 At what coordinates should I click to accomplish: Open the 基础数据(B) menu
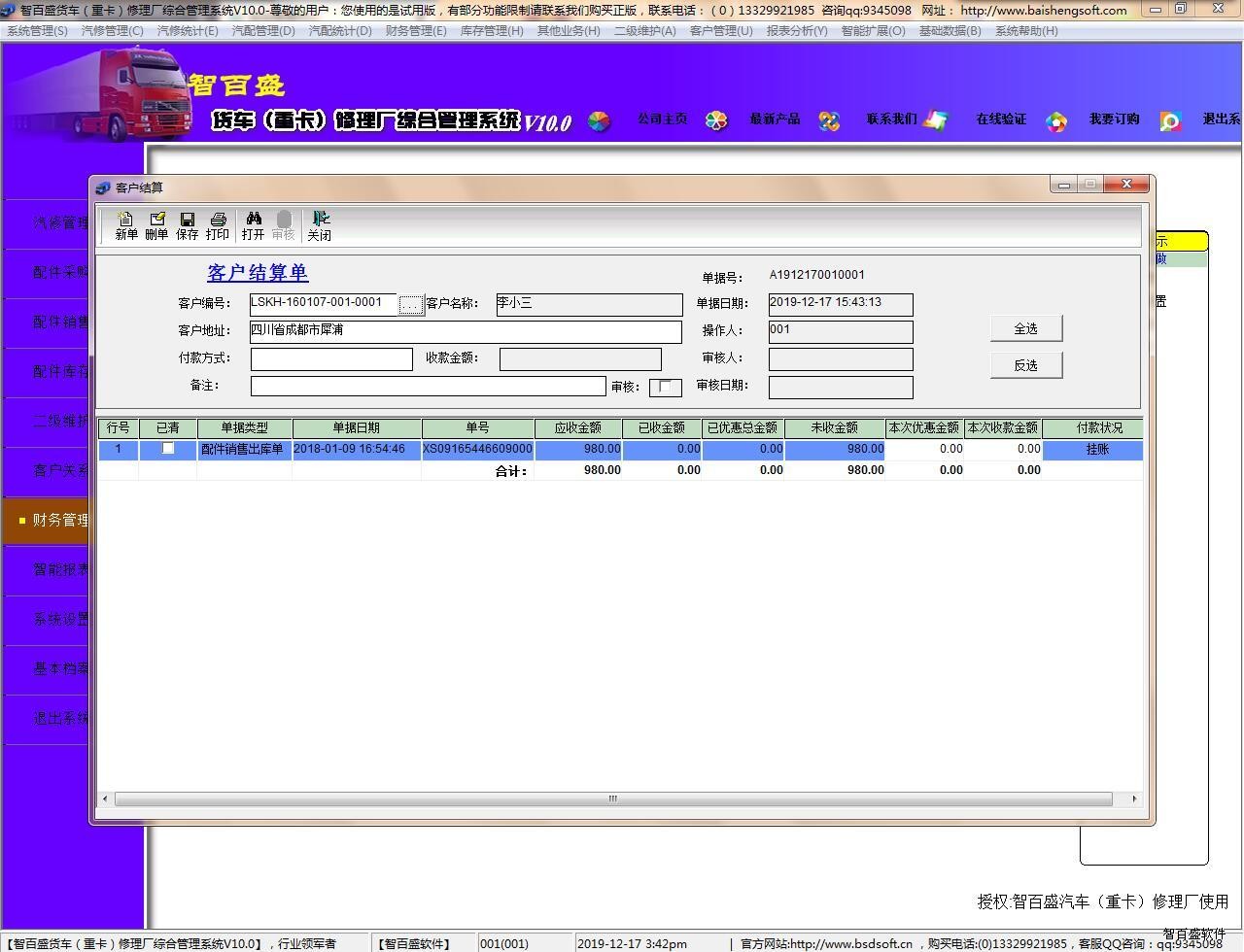[950, 31]
